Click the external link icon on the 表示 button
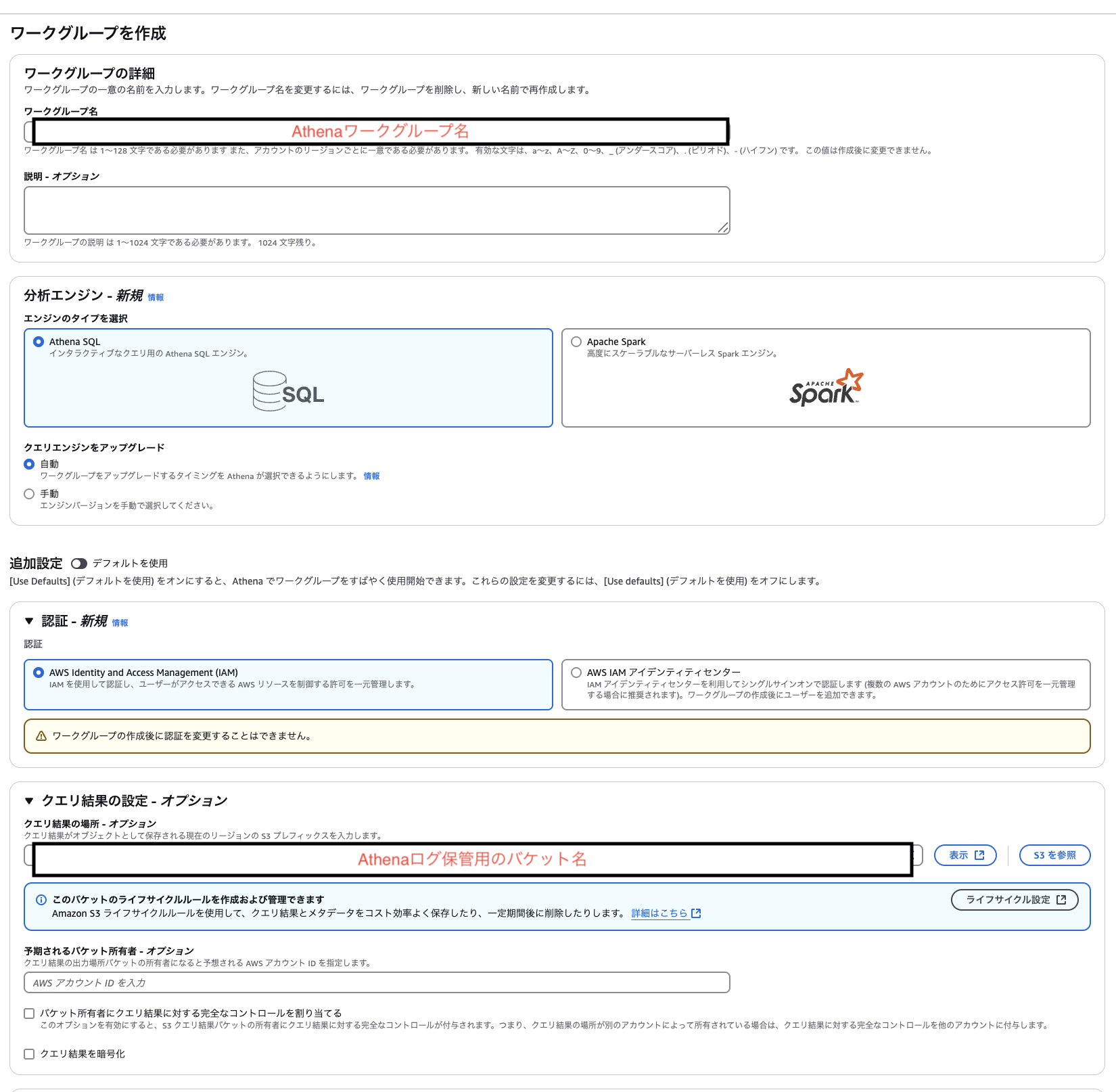Viewport: 1116px width, 1092px height. pyautogui.click(x=979, y=855)
